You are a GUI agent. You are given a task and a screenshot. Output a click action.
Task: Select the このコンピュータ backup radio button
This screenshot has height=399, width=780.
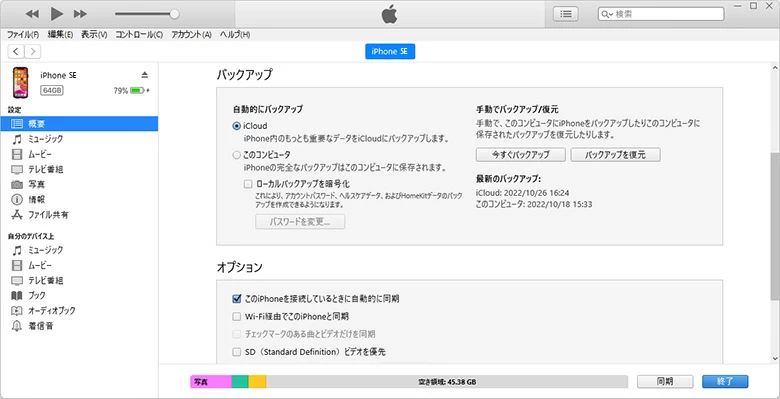coord(237,155)
